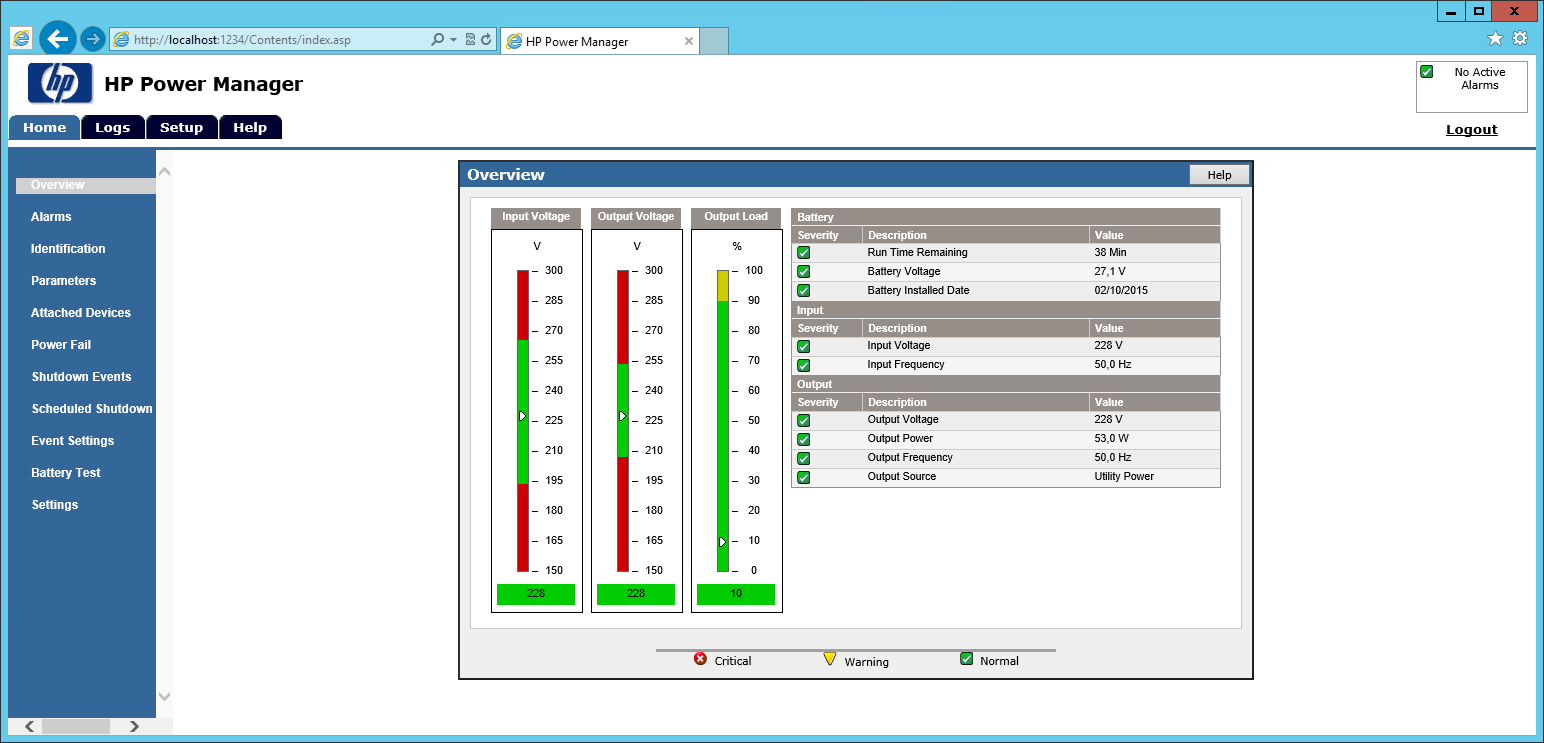1544x743 pixels.
Task: Close the HP Power Manager browser tab
Action: tap(688, 41)
